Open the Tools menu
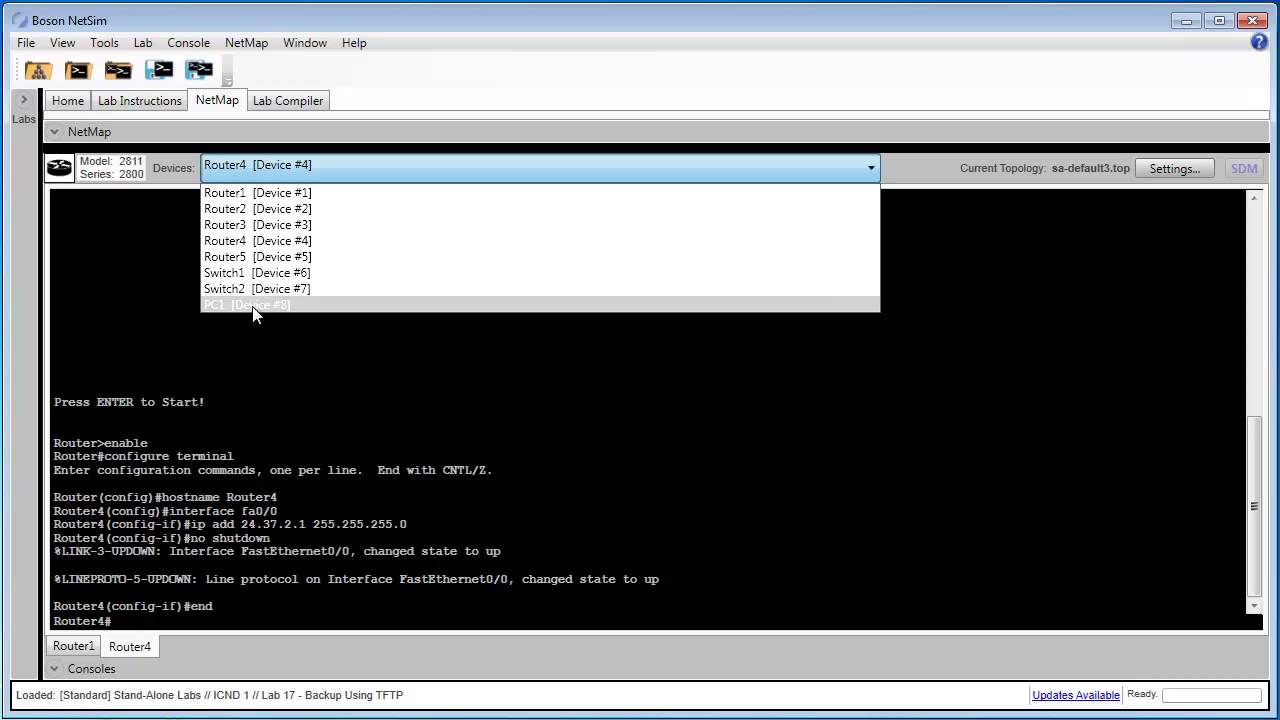 [x=104, y=43]
